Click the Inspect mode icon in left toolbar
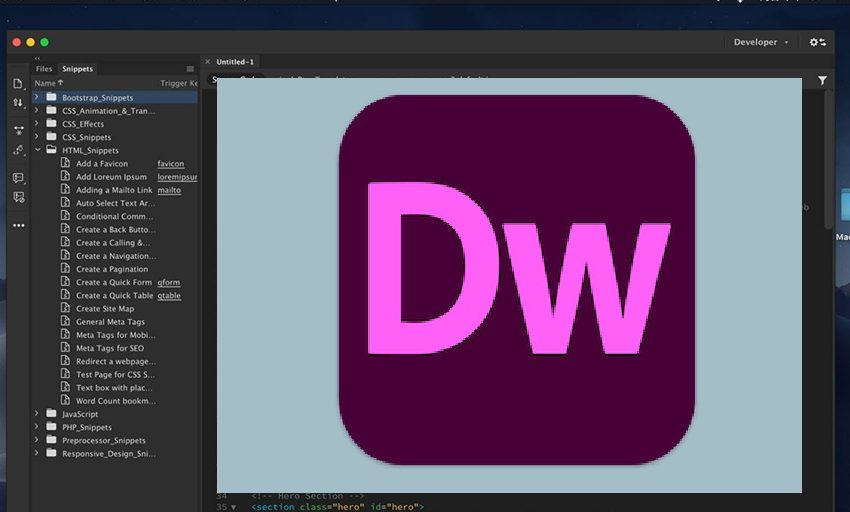 point(18,150)
